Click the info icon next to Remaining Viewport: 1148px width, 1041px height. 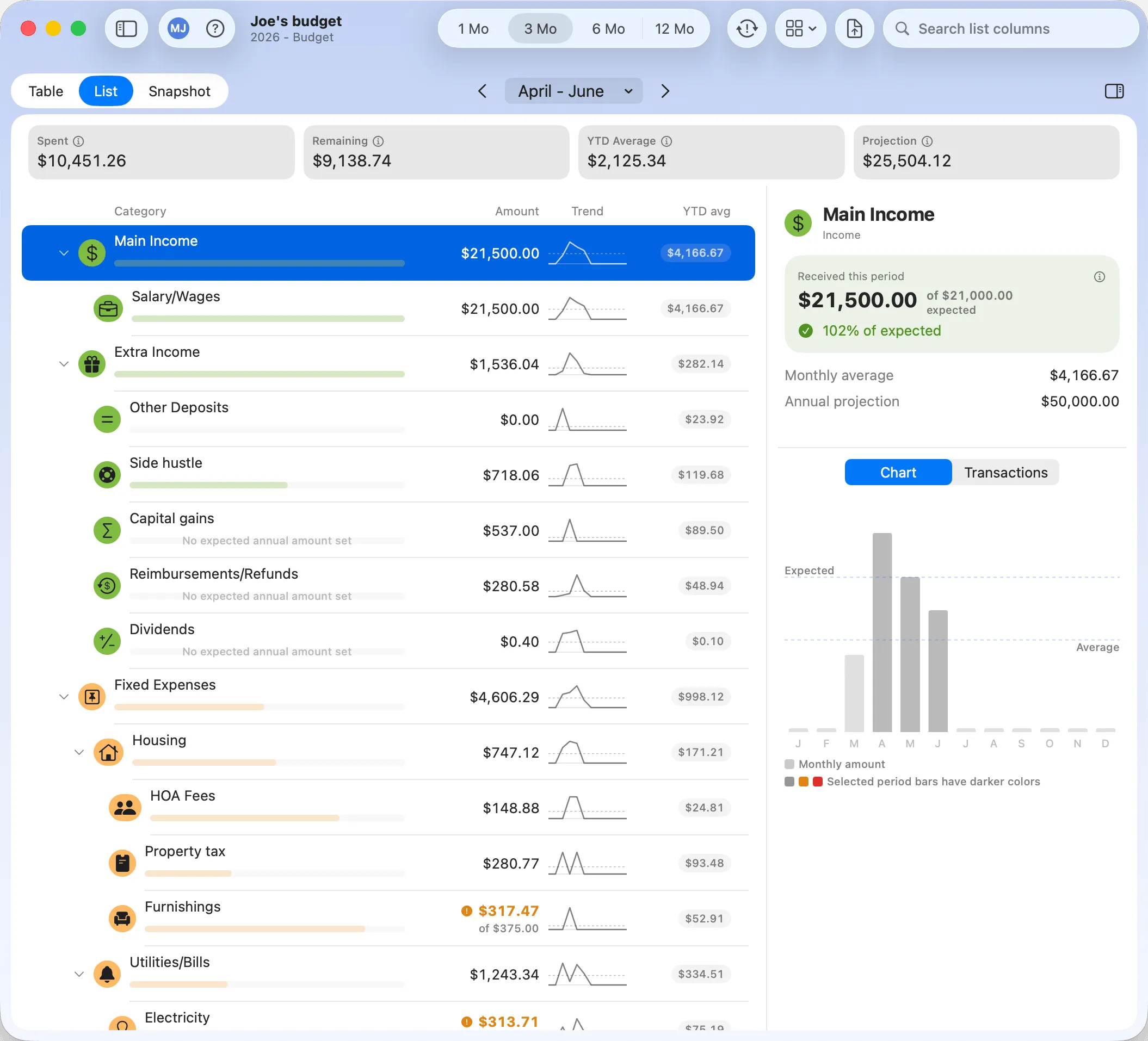(x=378, y=141)
